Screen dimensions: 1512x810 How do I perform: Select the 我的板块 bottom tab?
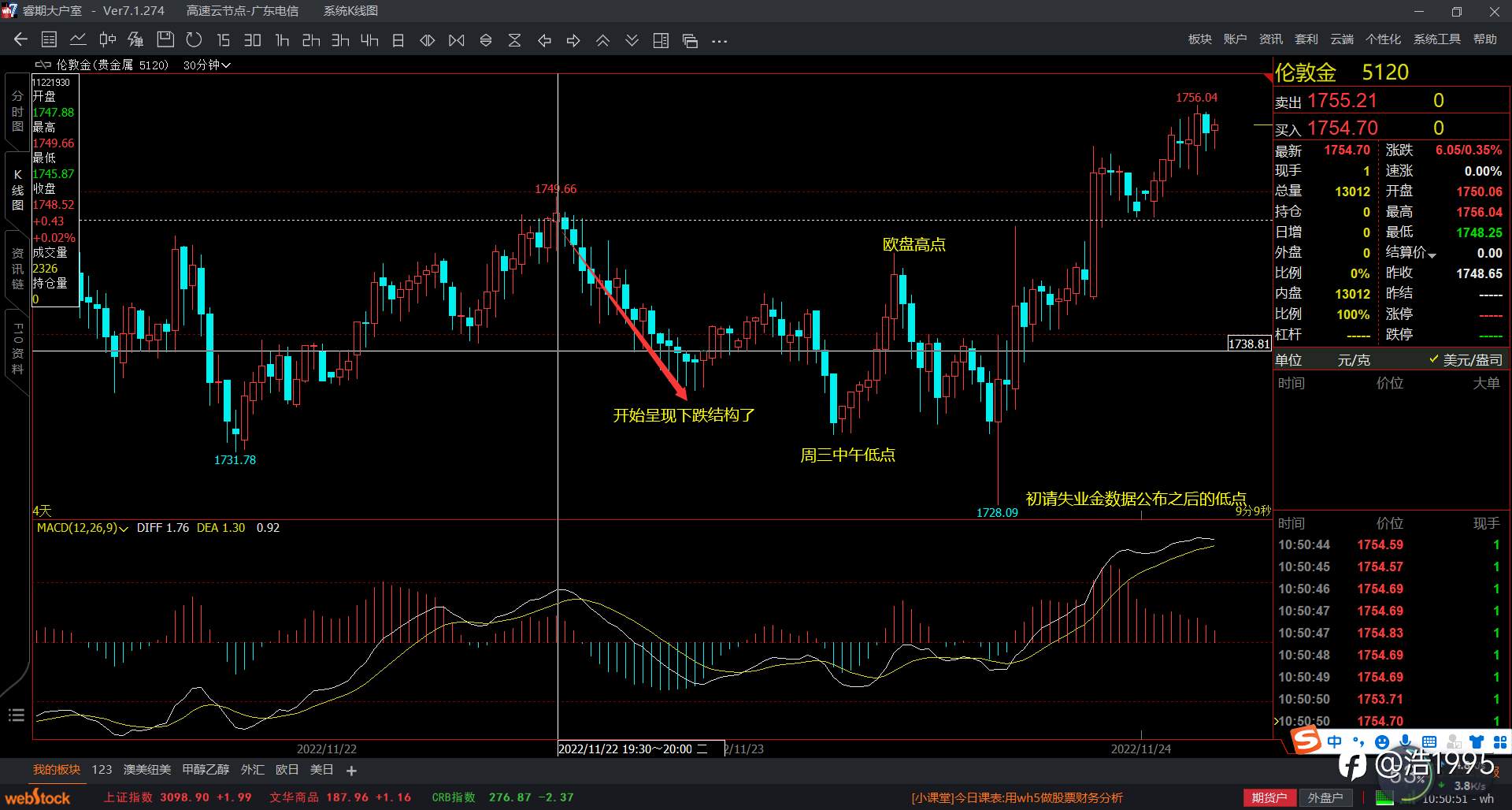coord(57,770)
